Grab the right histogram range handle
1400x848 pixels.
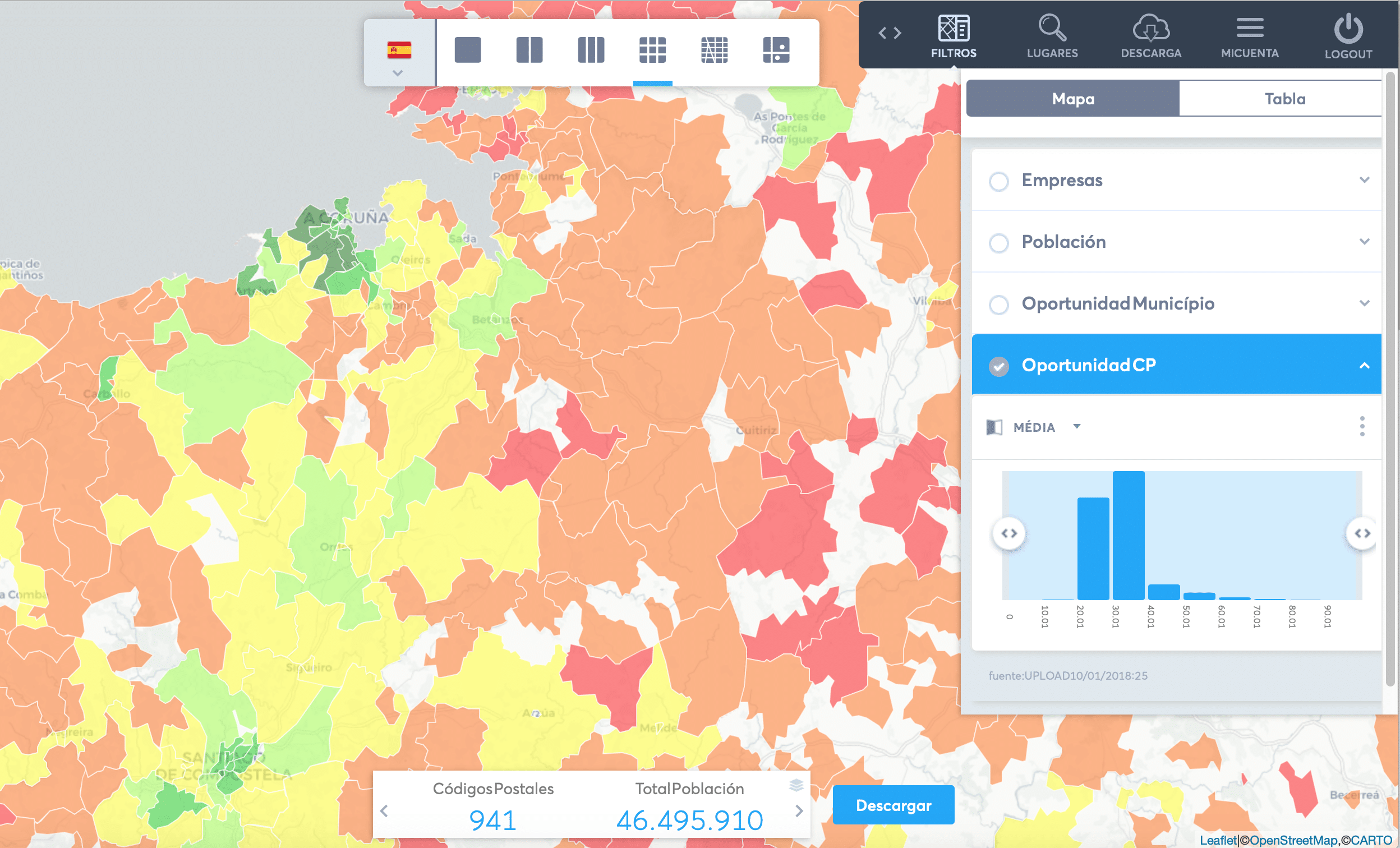tap(1362, 533)
